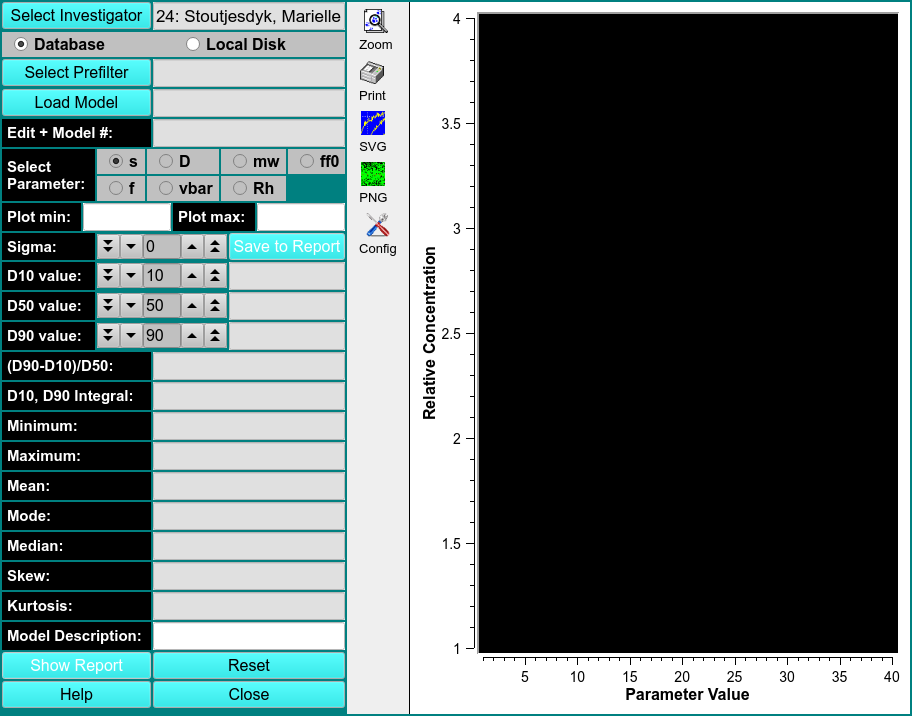Decrease D10 value with single down arrow
This screenshot has width=912, height=716.
click(x=130, y=276)
